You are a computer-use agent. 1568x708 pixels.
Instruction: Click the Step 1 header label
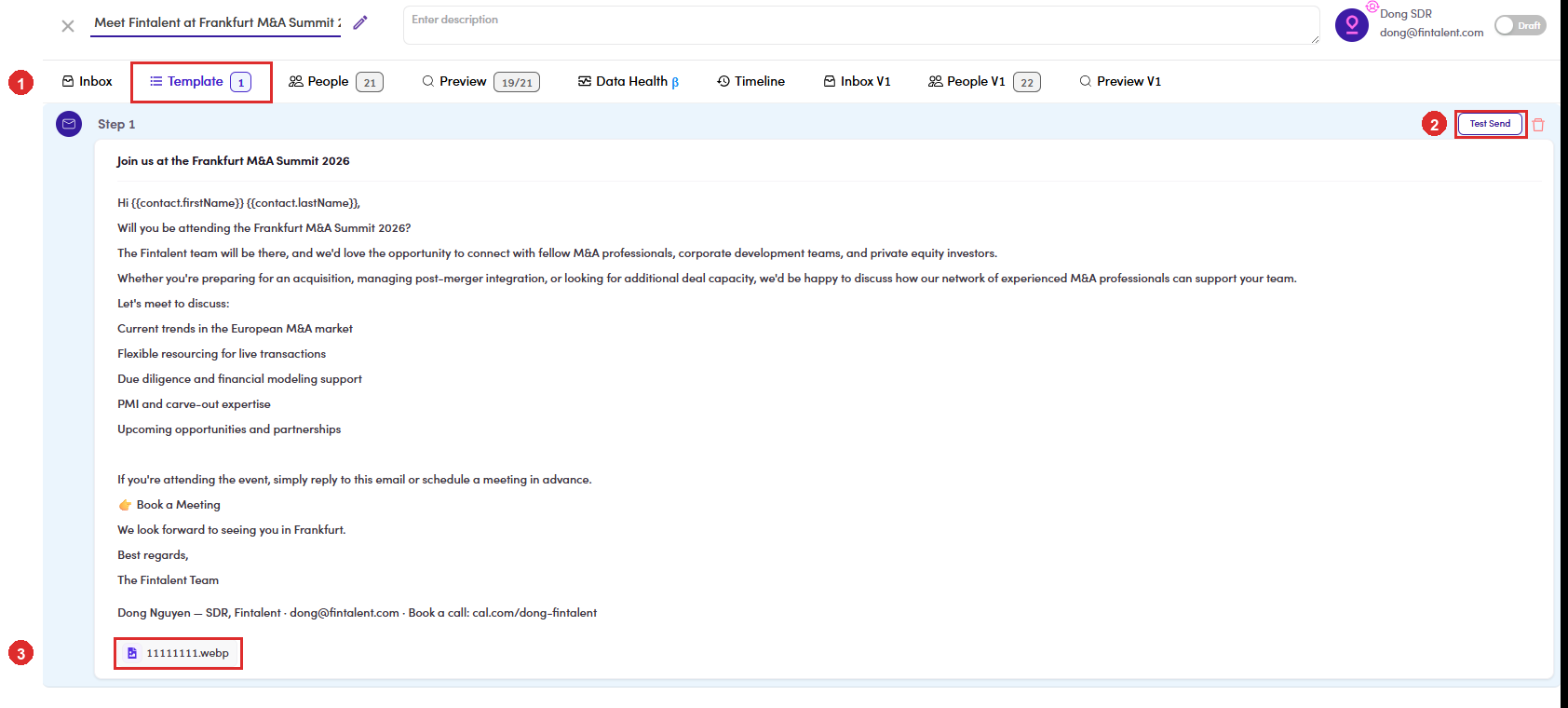click(116, 124)
